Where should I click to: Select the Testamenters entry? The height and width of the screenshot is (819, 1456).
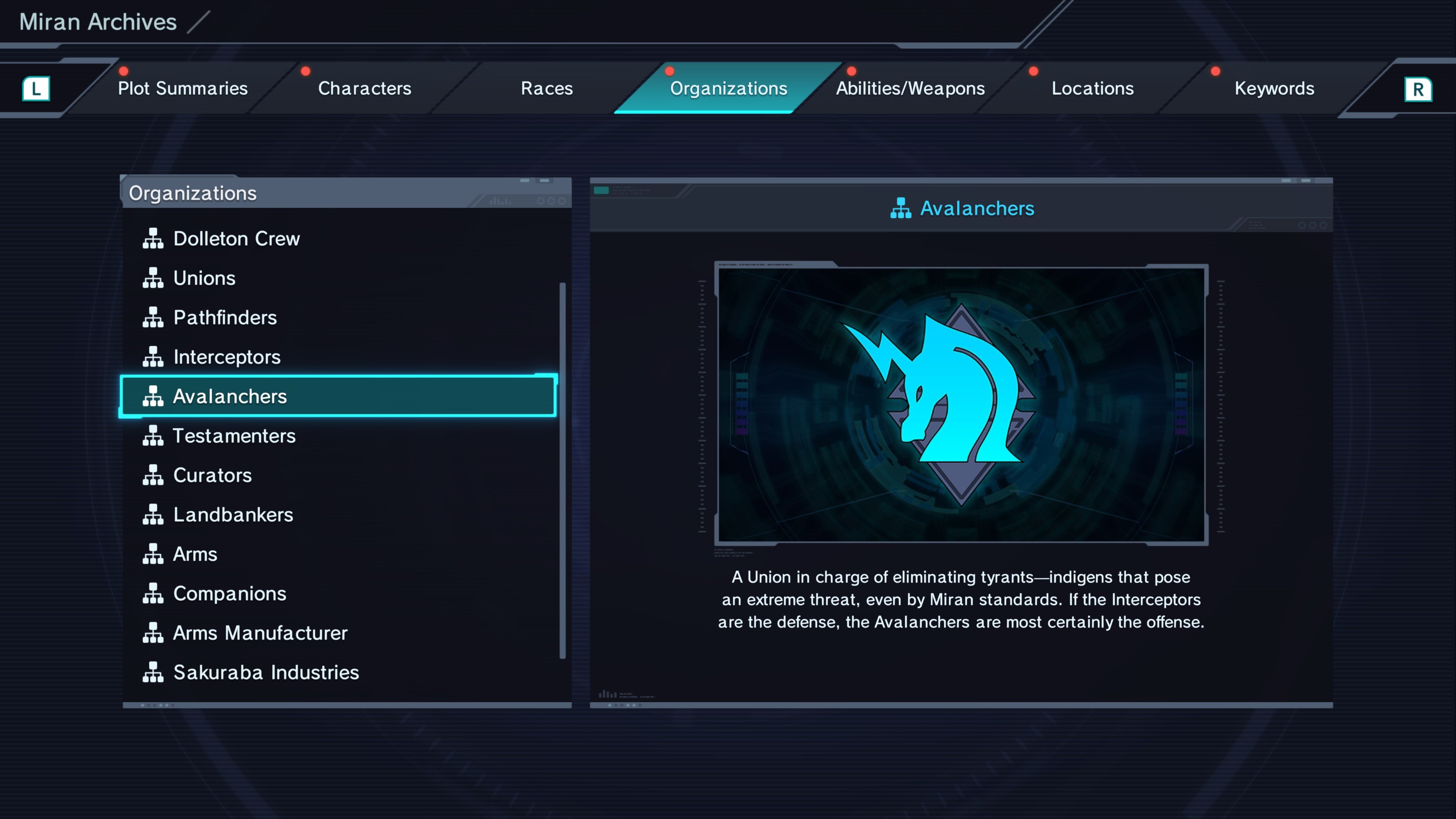click(234, 436)
